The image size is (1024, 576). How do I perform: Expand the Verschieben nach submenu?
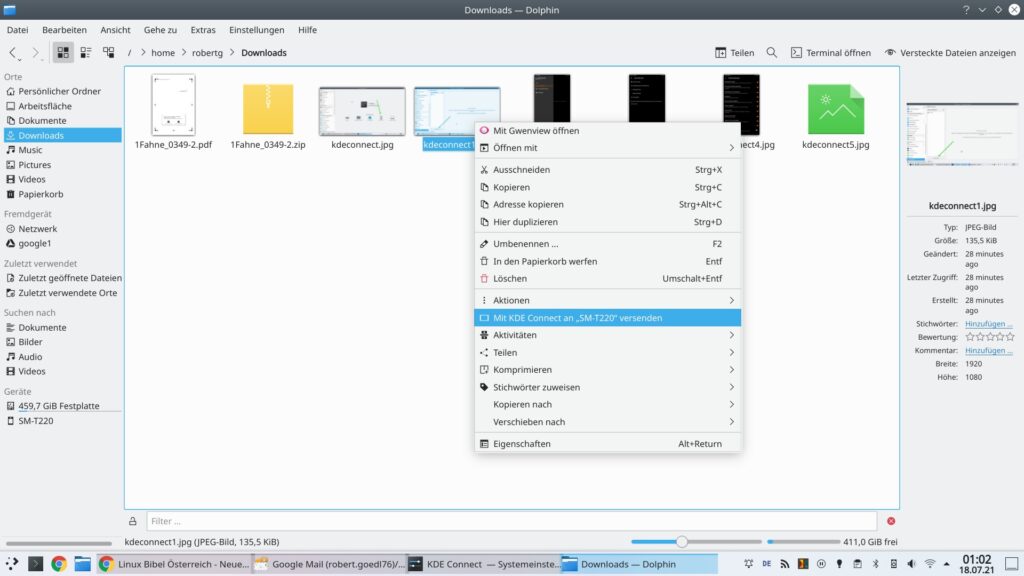(607, 422)
